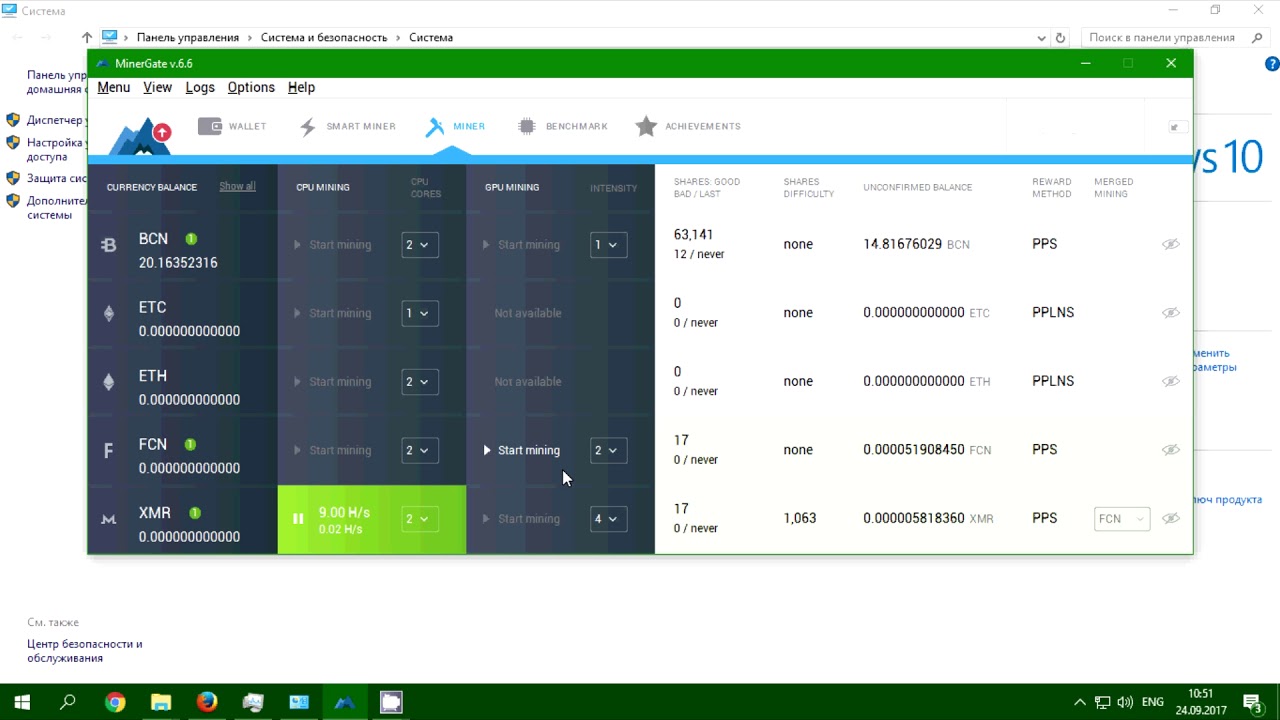Toggle ETH row visibility eye
The image size is (1280, 720).
[1170, 381]
